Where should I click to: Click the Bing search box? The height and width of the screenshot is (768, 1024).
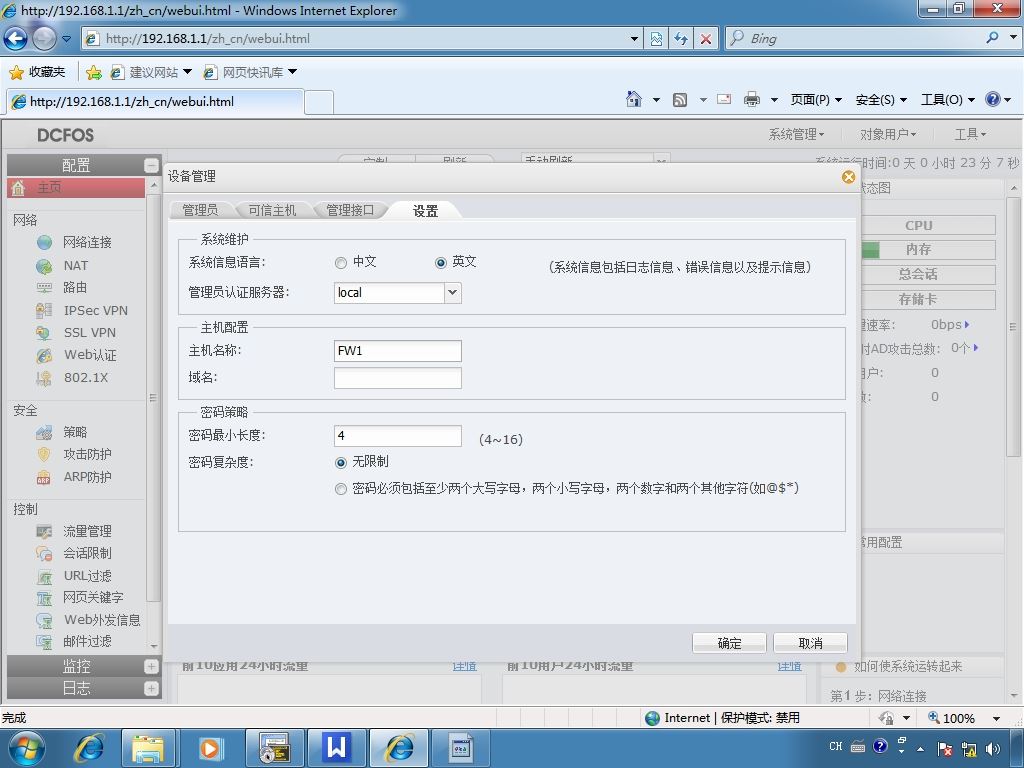856,39
